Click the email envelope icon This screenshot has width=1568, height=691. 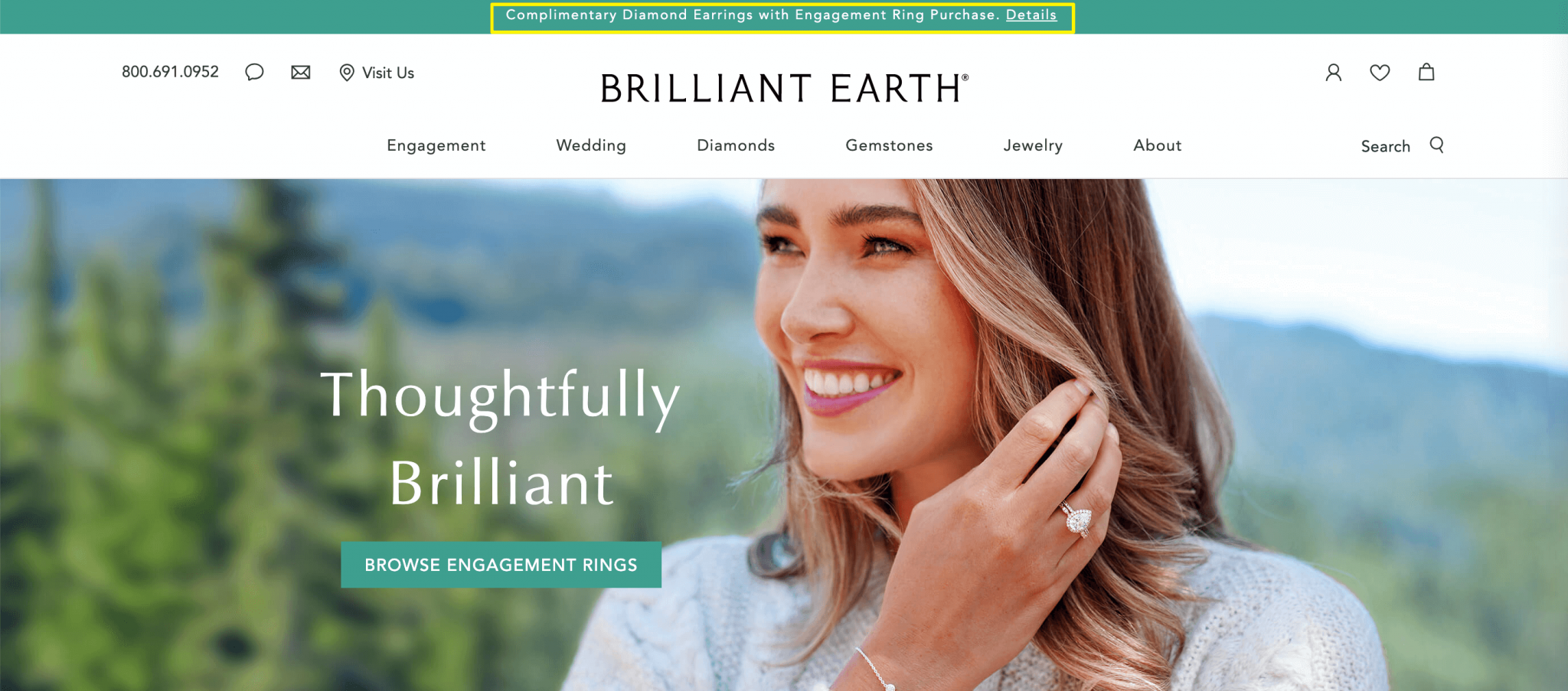click(x=301, y=72)
